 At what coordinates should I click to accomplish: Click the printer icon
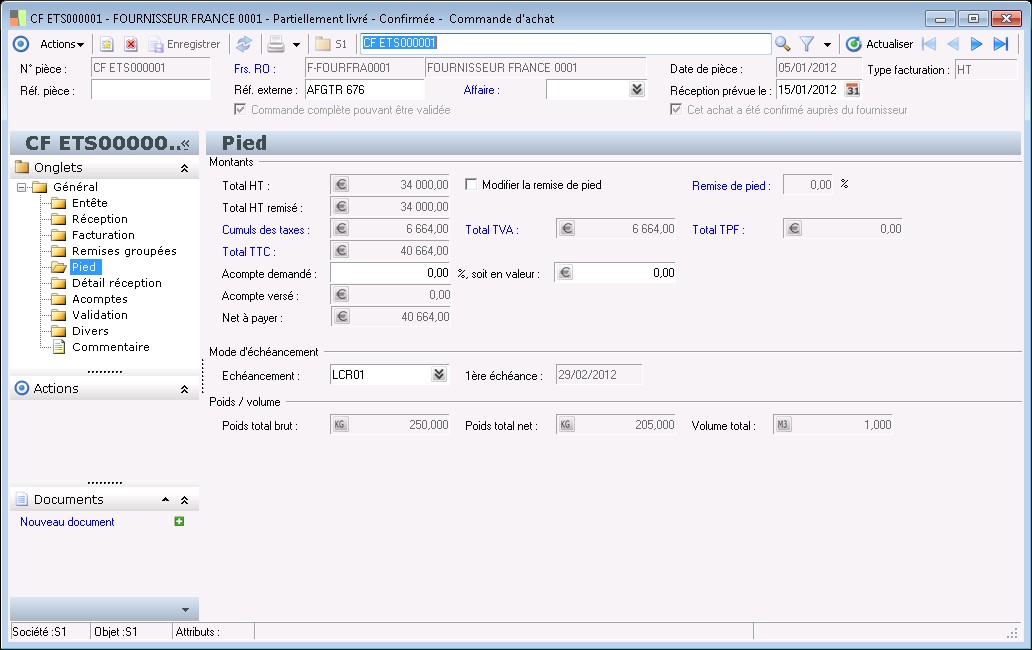coord(276,44)
